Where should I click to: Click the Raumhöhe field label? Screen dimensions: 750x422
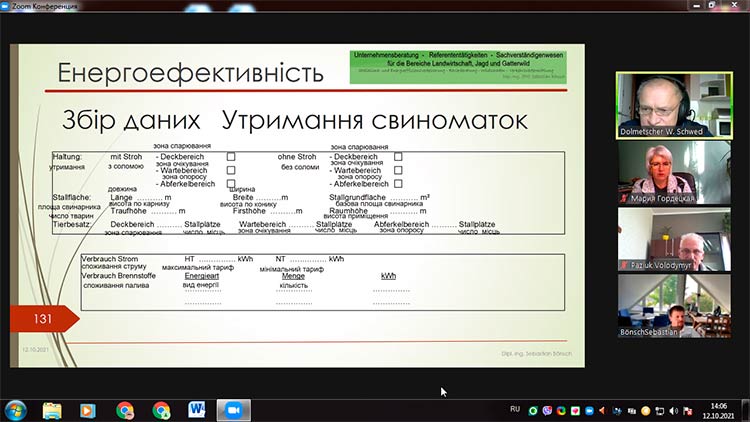(x=349, y=211)
